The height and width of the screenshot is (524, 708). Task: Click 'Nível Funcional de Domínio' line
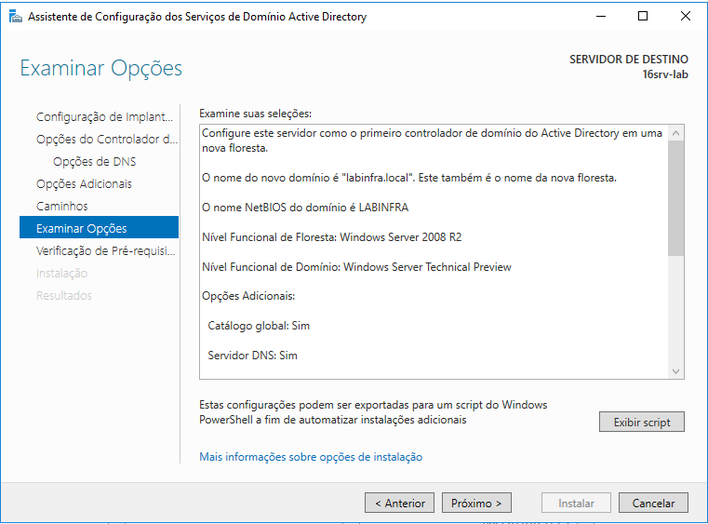[x=357, y=267]
